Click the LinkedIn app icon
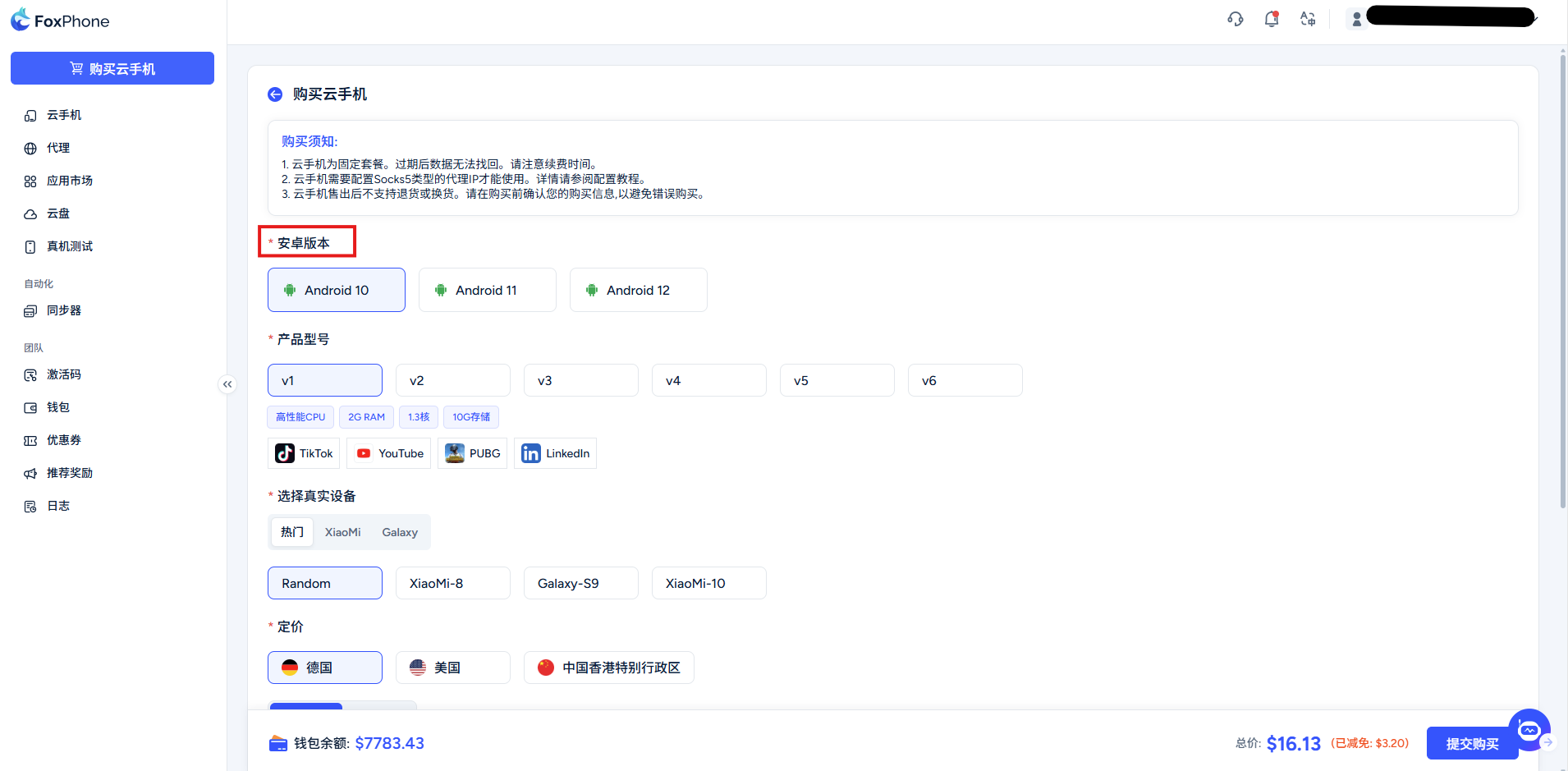Viewport: 1568px width, 771px height. coord(531,453)
